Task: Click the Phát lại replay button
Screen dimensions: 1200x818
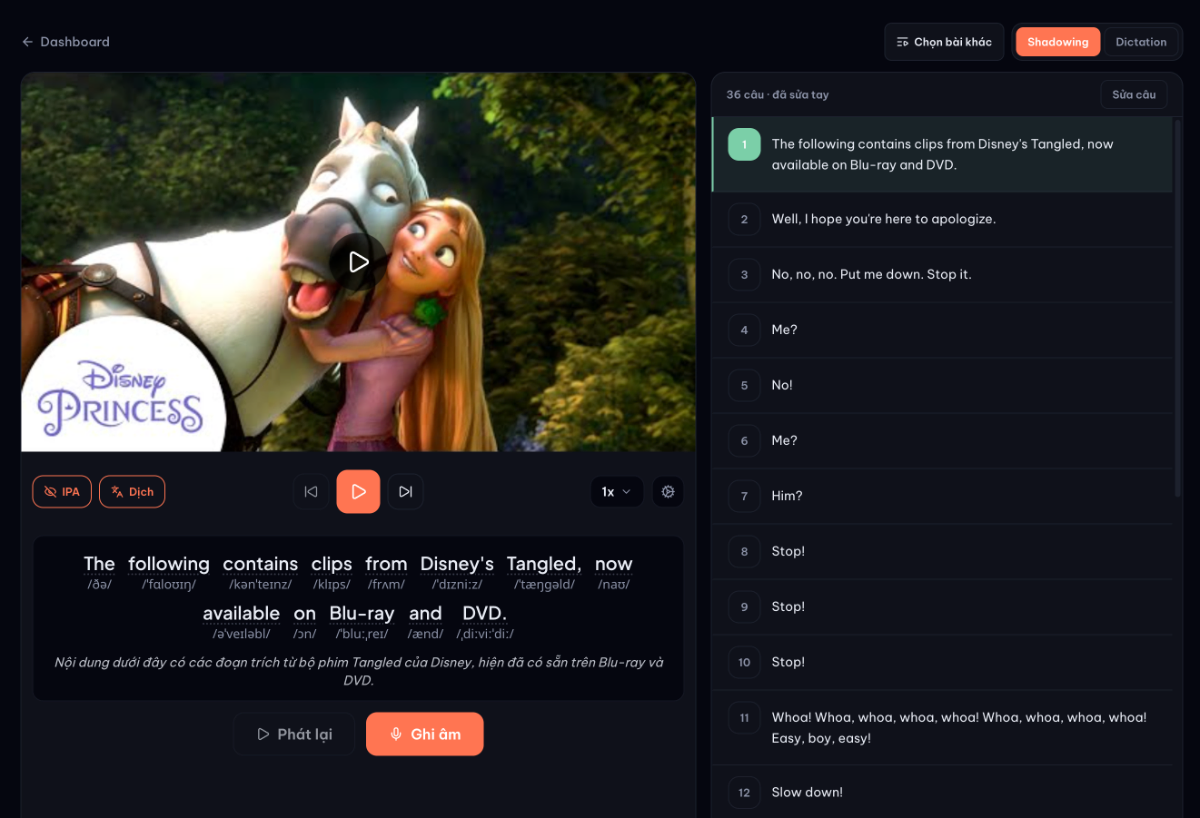Action: [294, 734]
